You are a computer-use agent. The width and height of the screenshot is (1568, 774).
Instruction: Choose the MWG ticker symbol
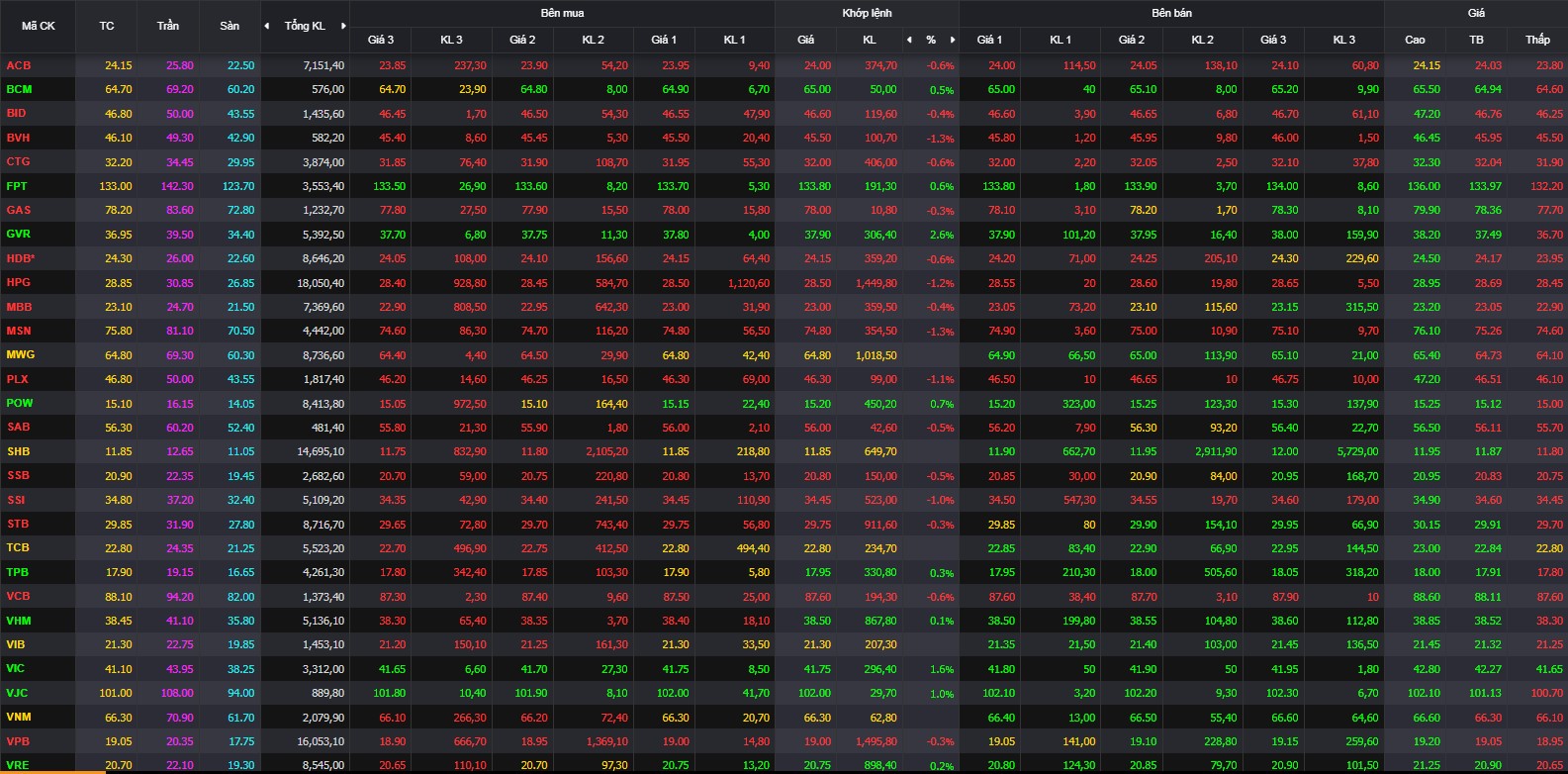click(20, 354)
